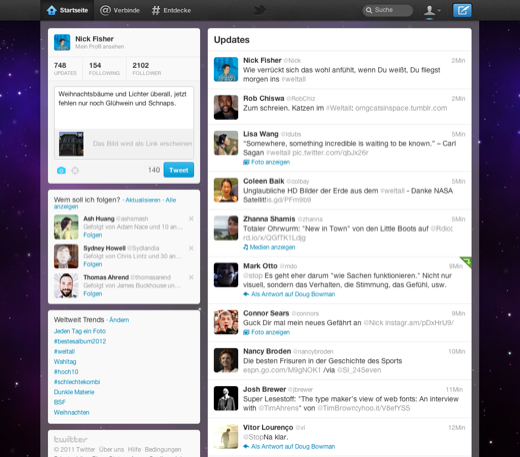The image size is (520, 457).
Task: View the 748 Updates count
Action: 65,69
